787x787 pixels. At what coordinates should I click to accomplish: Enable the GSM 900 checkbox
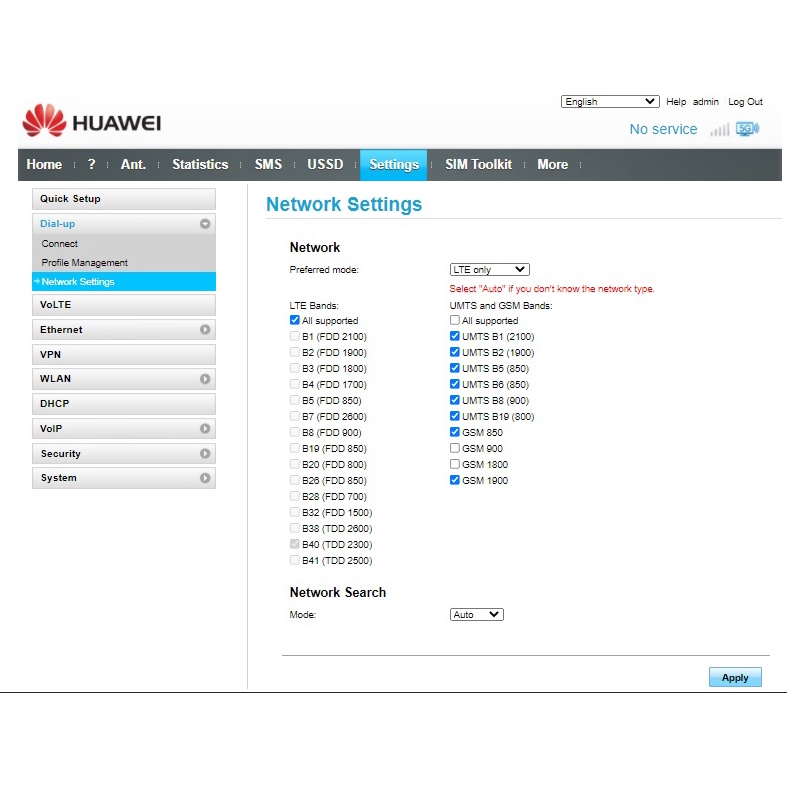[x=455, y=449]
